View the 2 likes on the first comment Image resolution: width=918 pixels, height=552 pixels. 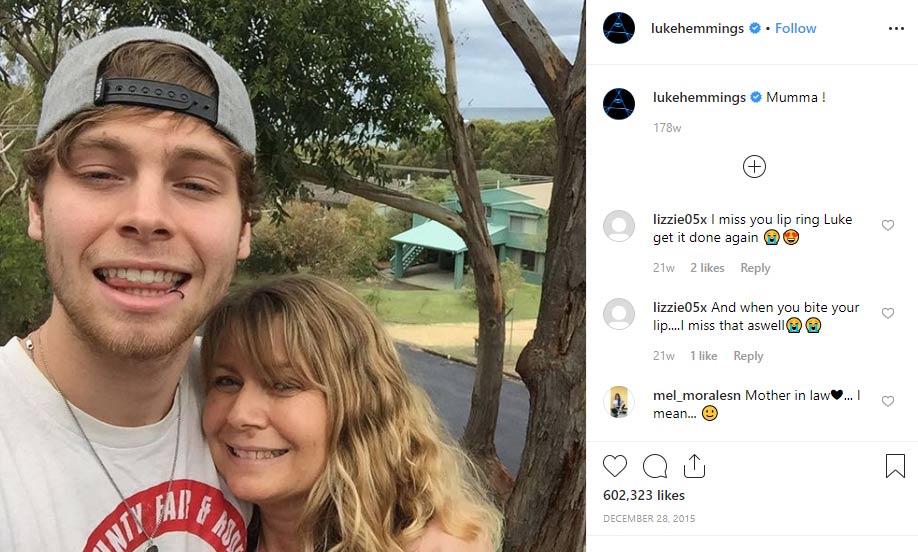point(707,268)
